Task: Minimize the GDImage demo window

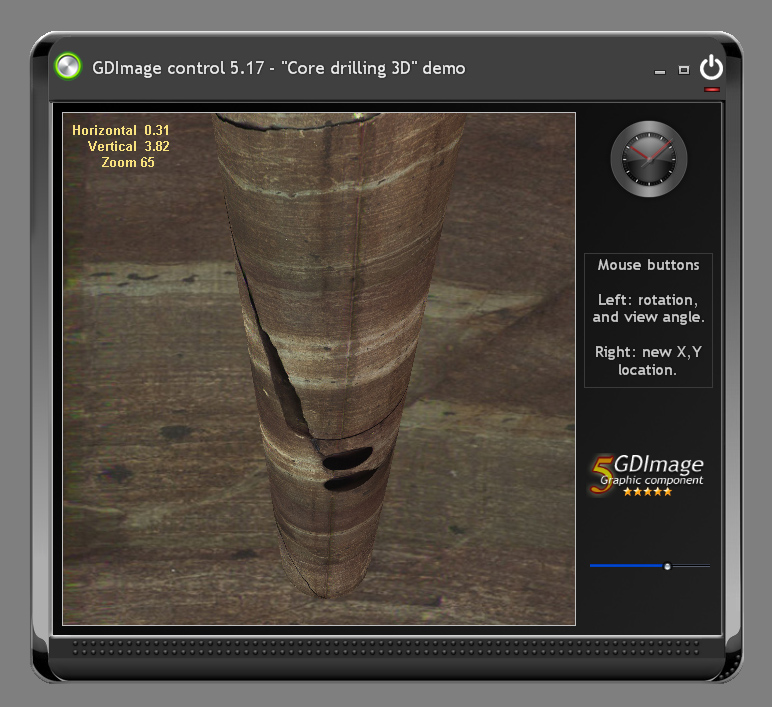Action: [x=660, y=72]
